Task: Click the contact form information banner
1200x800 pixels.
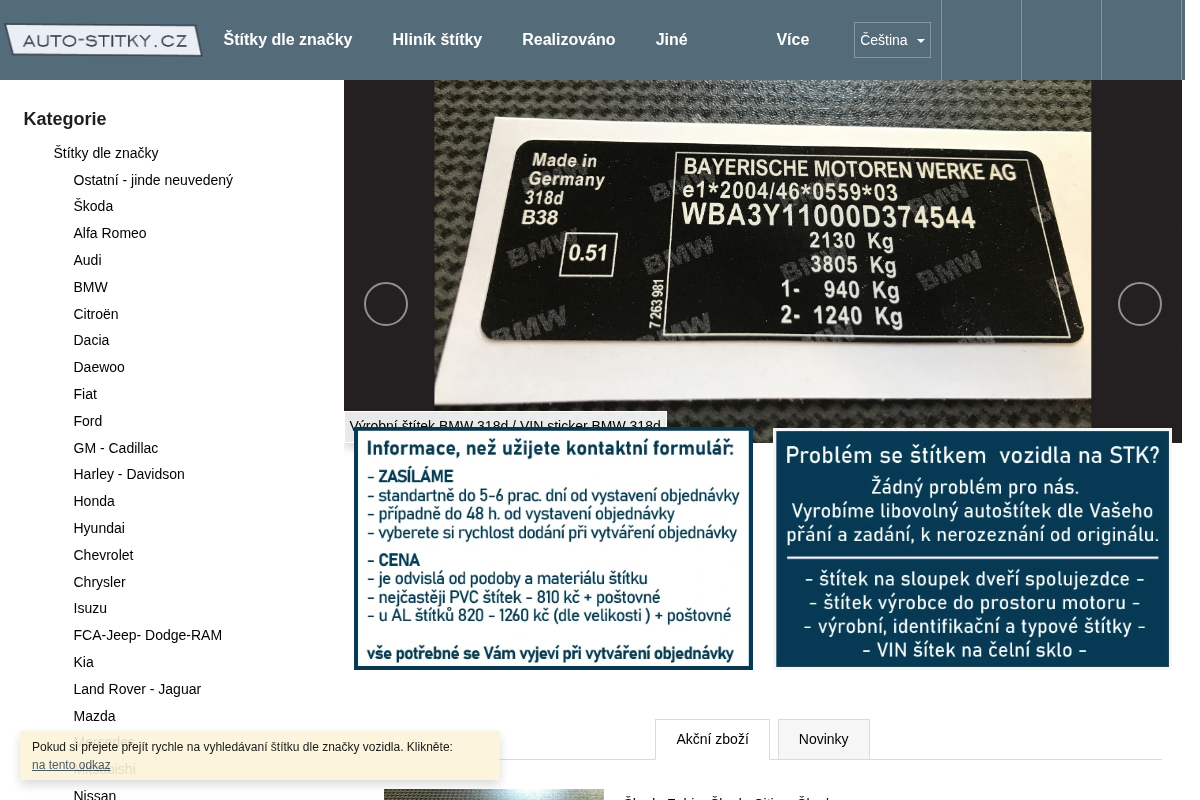Action: (553, 549)
